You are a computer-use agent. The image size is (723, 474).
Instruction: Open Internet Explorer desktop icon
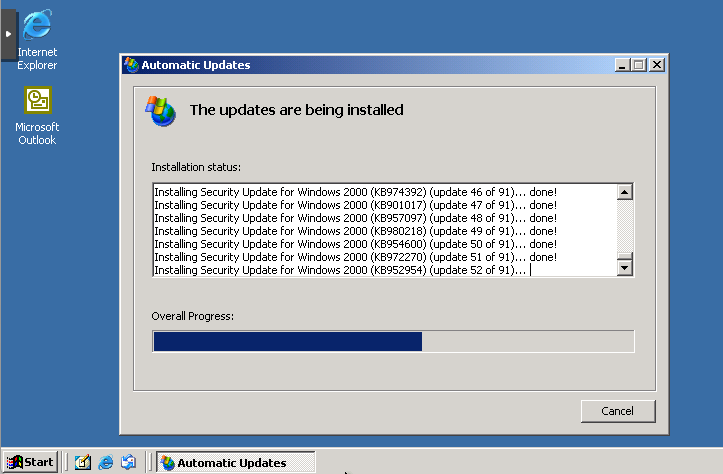pos(37,40)
